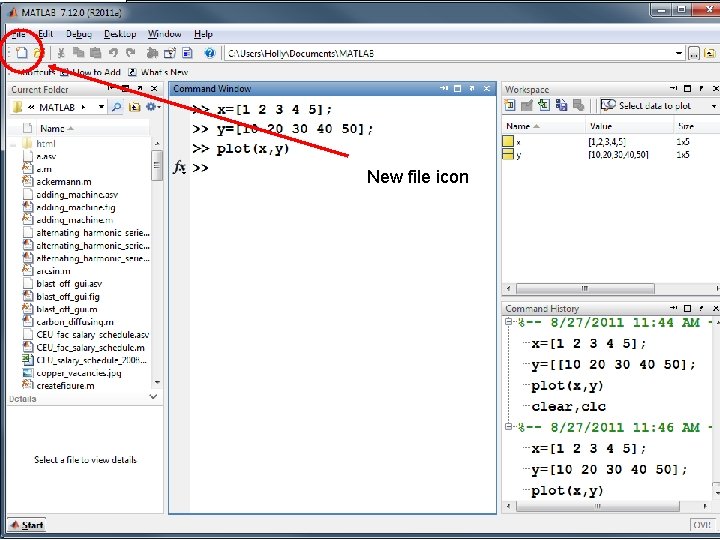
Task: Click the Open file folder icon
Action: pyautogui.click(x=38, y=53)
